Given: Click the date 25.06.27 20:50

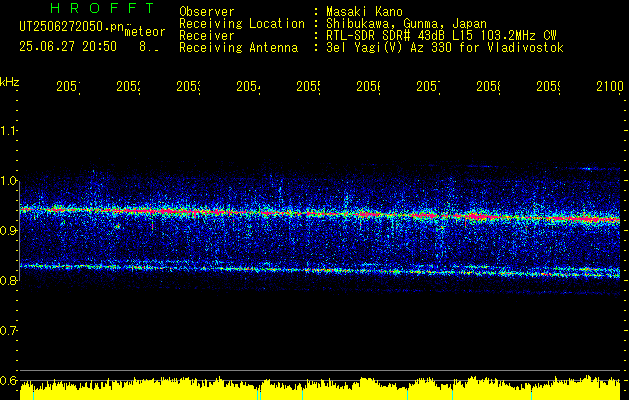Looking at the screenshot, I should [x=68, y=47].
